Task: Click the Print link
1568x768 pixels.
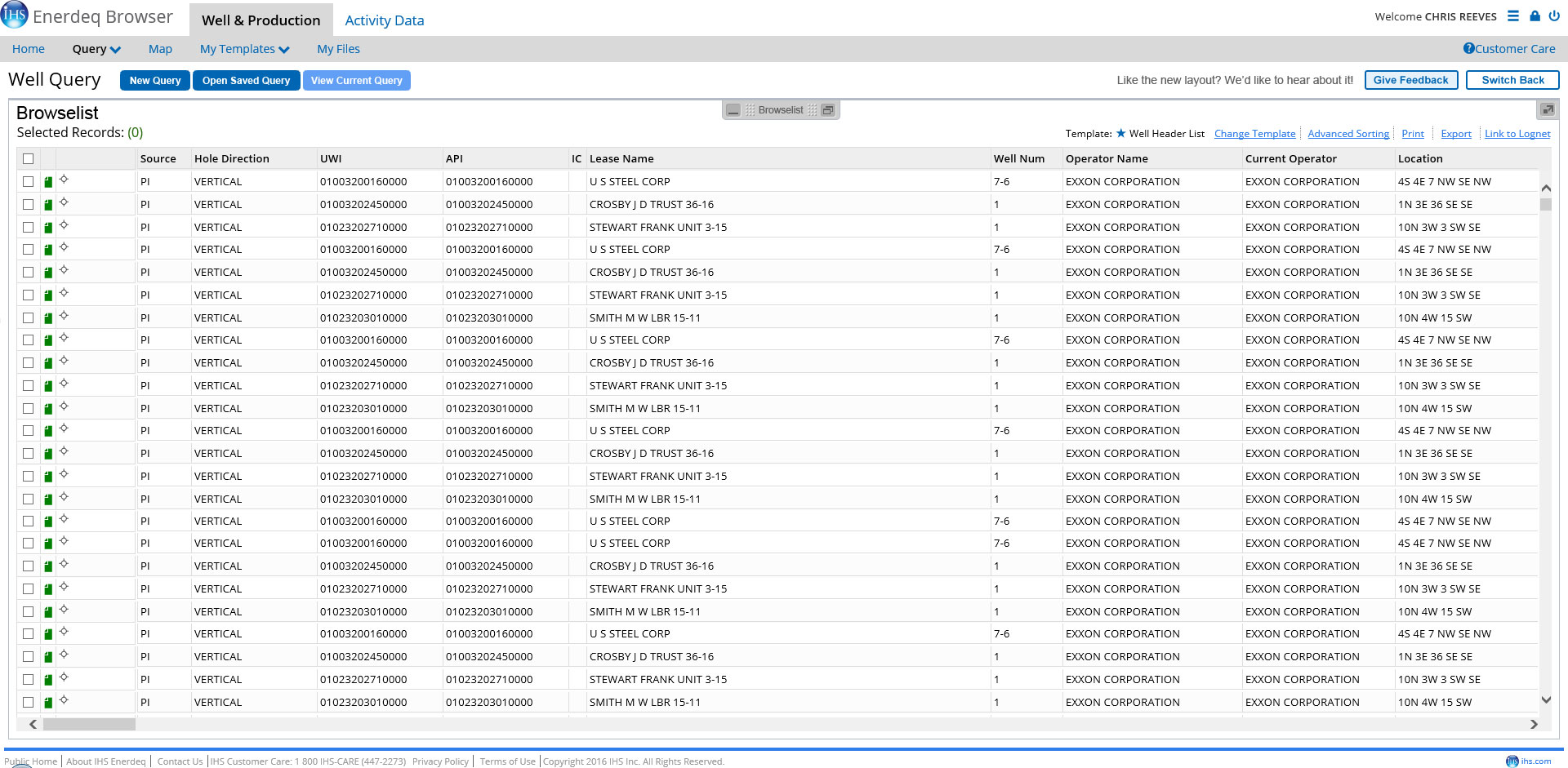Action: coord(1413,134)
